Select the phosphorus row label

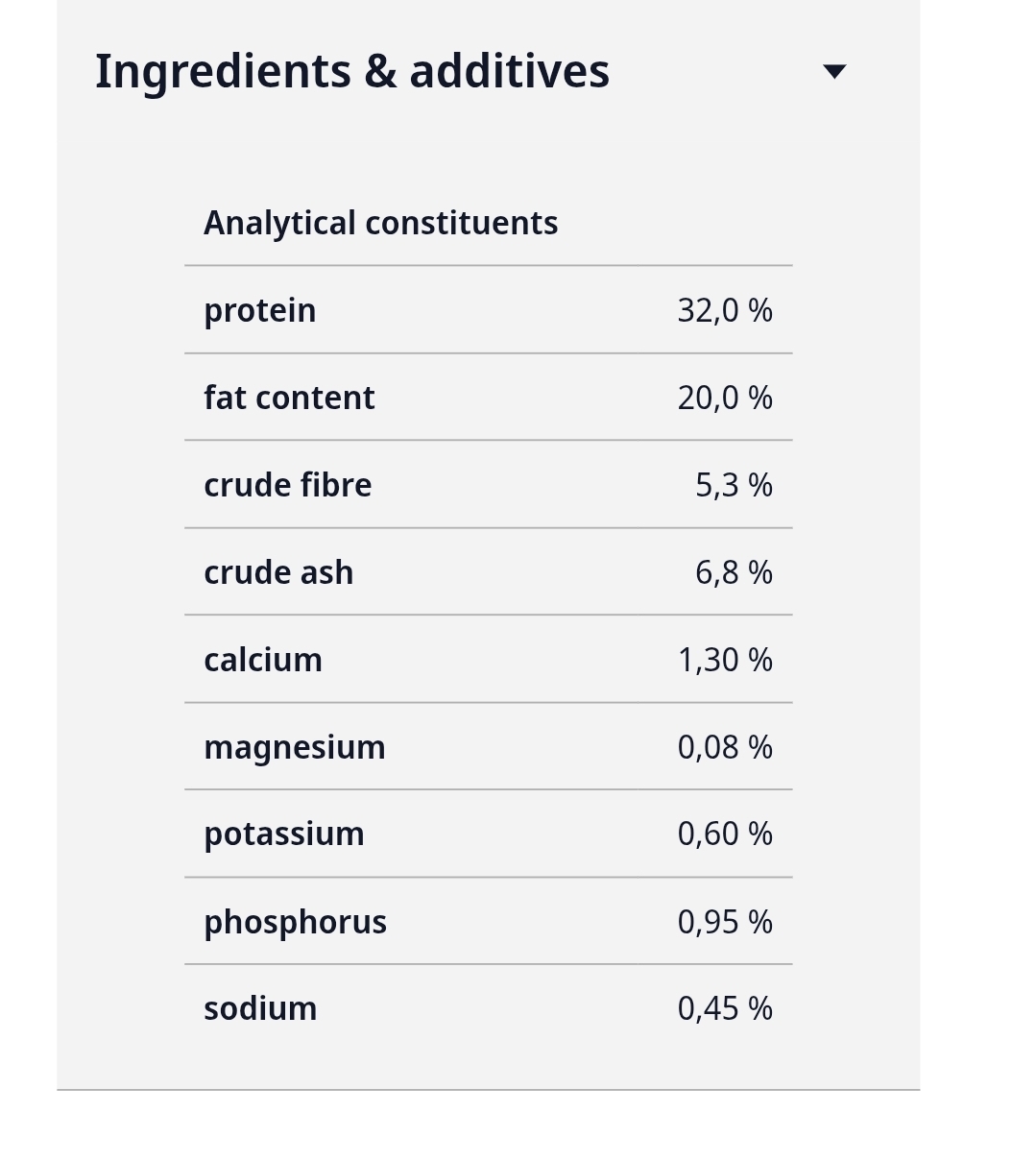click(296, 922)
